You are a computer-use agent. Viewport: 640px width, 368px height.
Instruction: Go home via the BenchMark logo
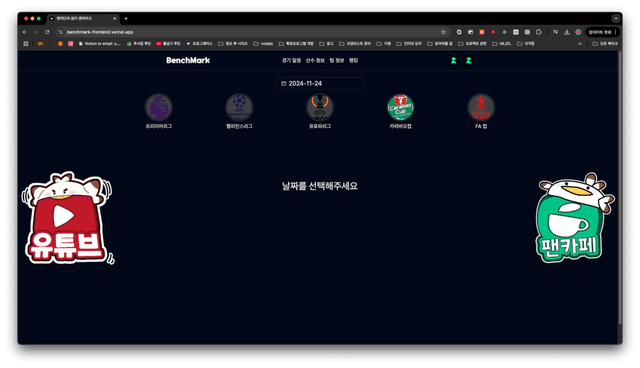pyautogui.click(x=188, y=60)
